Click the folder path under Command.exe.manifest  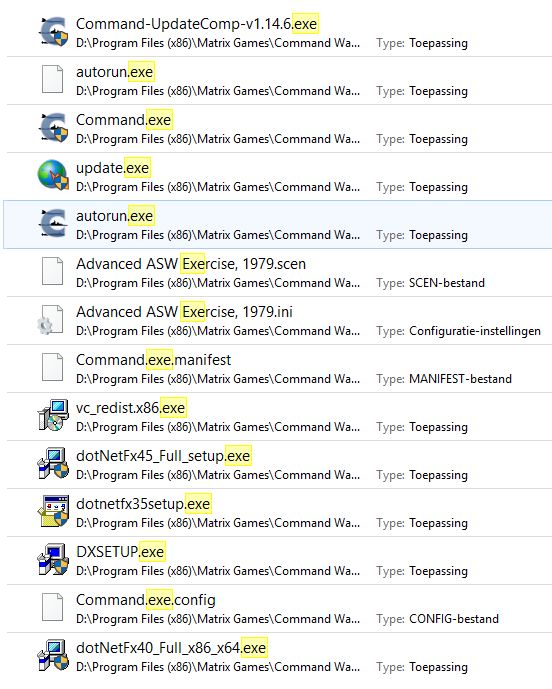click(218, 379)
